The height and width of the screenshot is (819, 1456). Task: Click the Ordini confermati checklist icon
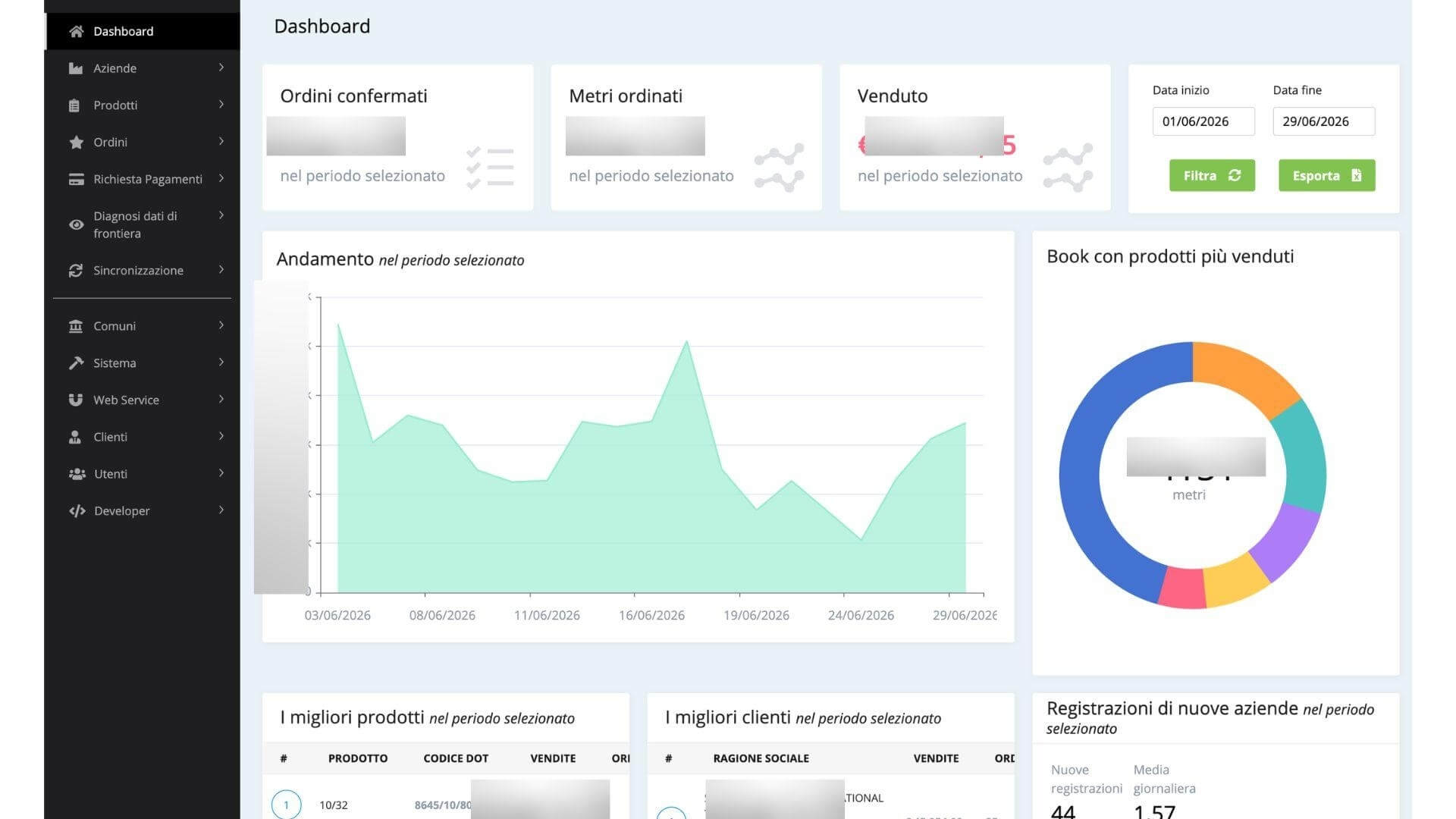(x=490, y=168)
